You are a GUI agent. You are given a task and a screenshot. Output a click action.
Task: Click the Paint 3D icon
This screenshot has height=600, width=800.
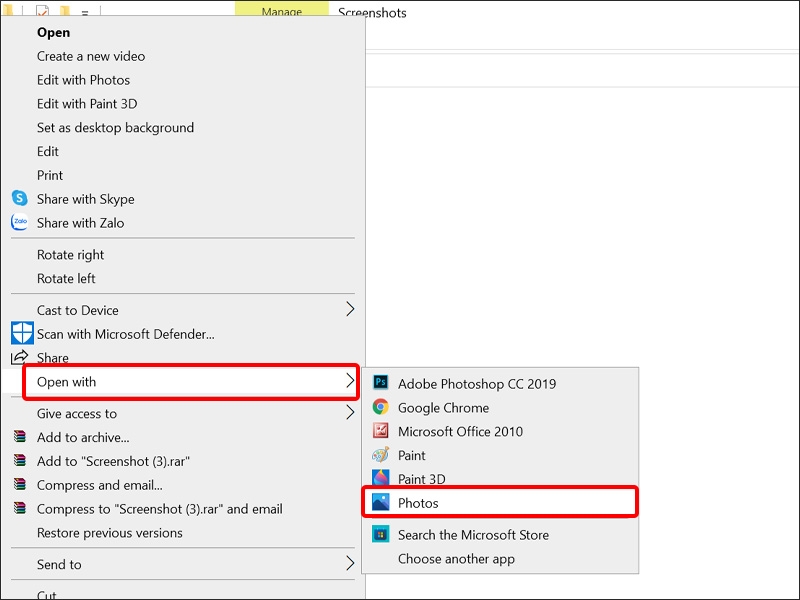pos(381,478)
